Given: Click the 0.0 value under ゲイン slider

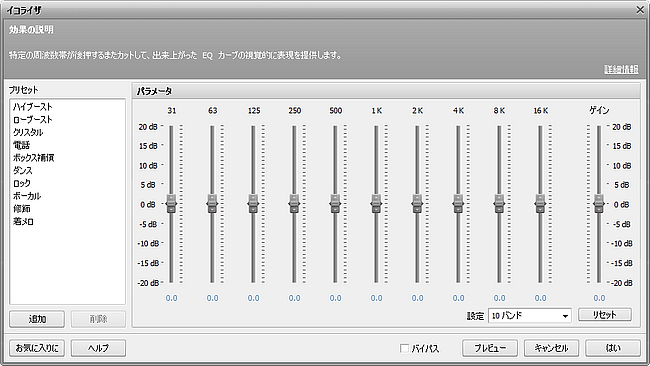Looking at the screenshot, I should (599, 298).
